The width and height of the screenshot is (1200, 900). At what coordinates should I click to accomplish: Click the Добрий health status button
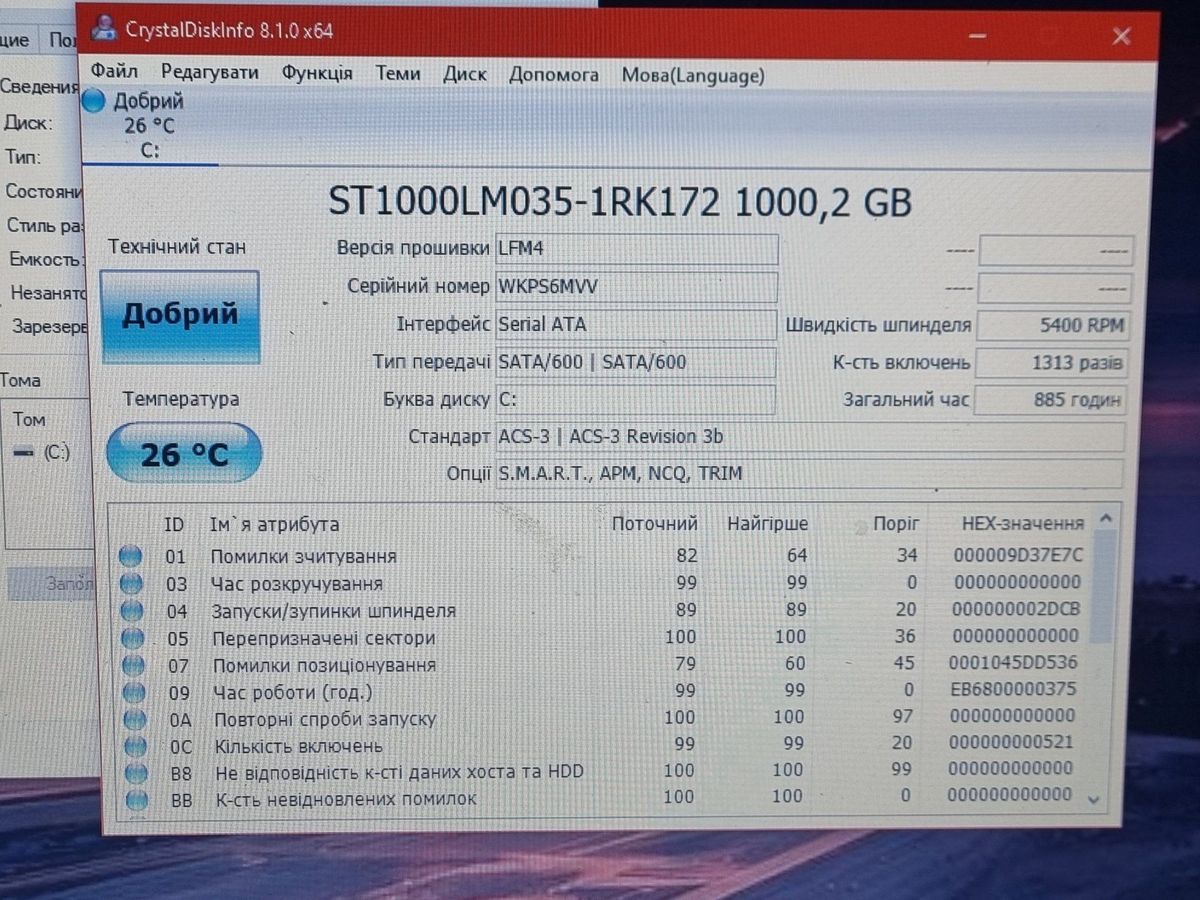tap(180, 316)
